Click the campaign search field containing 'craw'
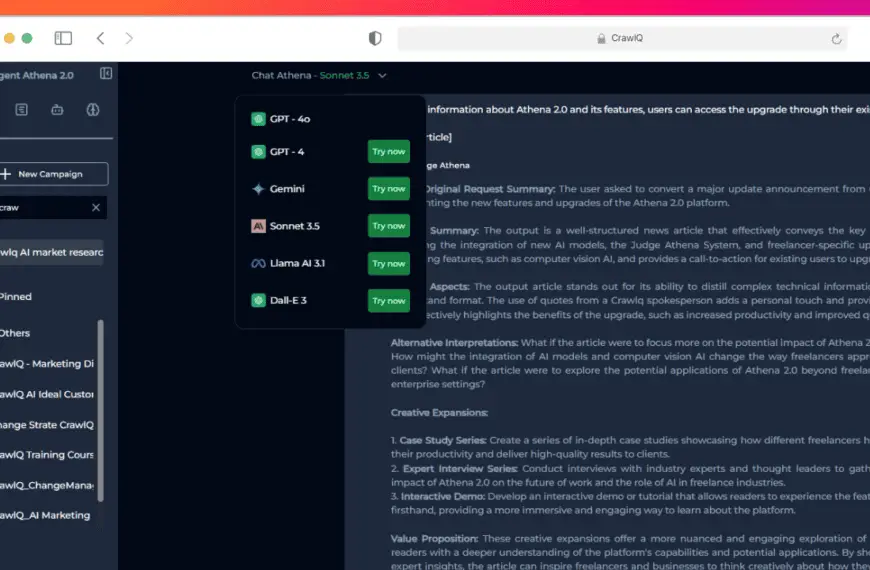870x570 pixels. [53, 207]
